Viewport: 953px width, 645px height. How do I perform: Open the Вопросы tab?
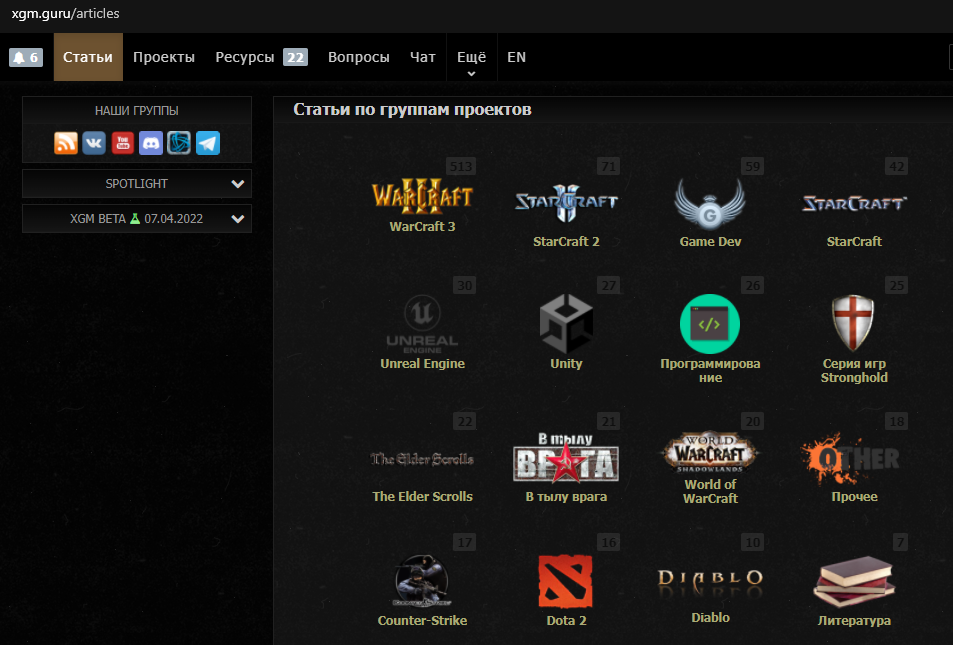tap(359, 57)
